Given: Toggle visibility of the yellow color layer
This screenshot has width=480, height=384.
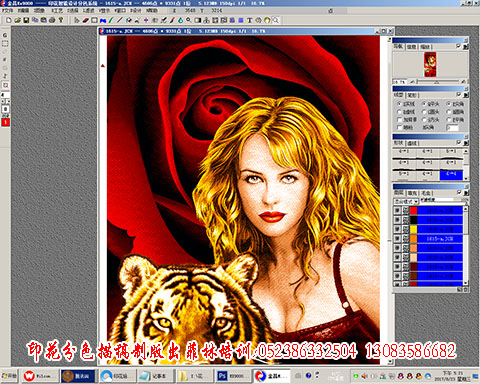Looking at the screenshot, I should [x=397, y=229].
